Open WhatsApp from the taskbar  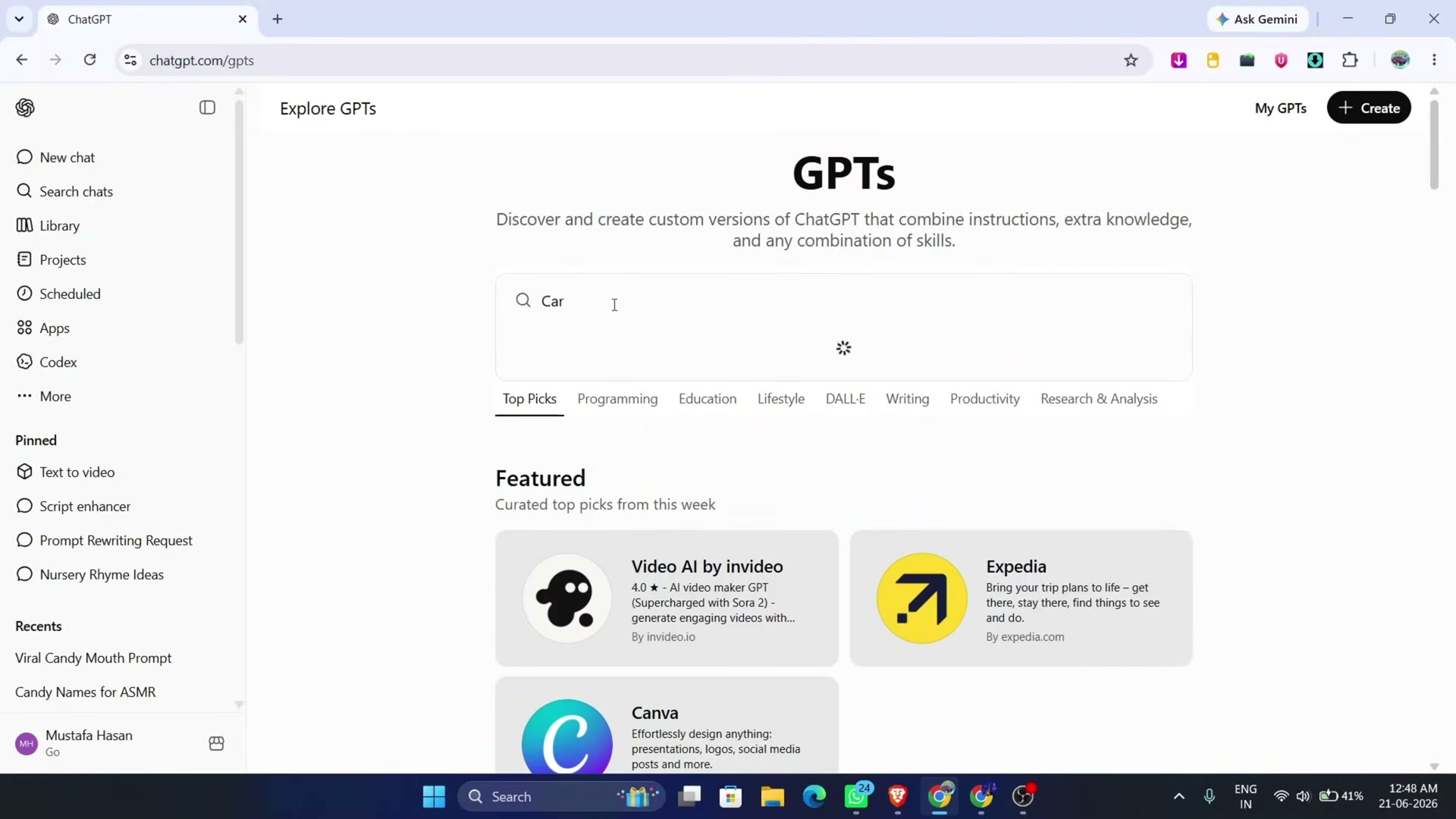pos(856,796)
